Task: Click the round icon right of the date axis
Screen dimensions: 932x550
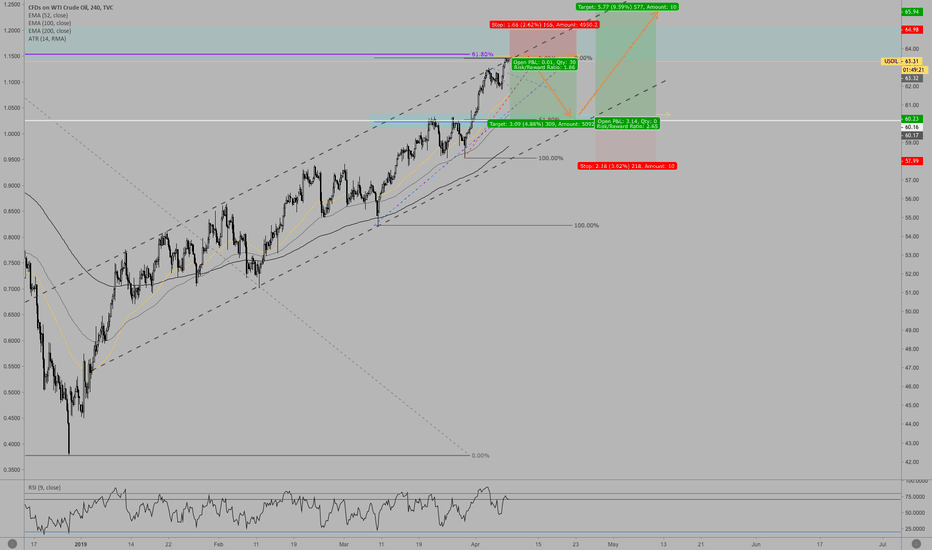Action: (x=916, y=543)
